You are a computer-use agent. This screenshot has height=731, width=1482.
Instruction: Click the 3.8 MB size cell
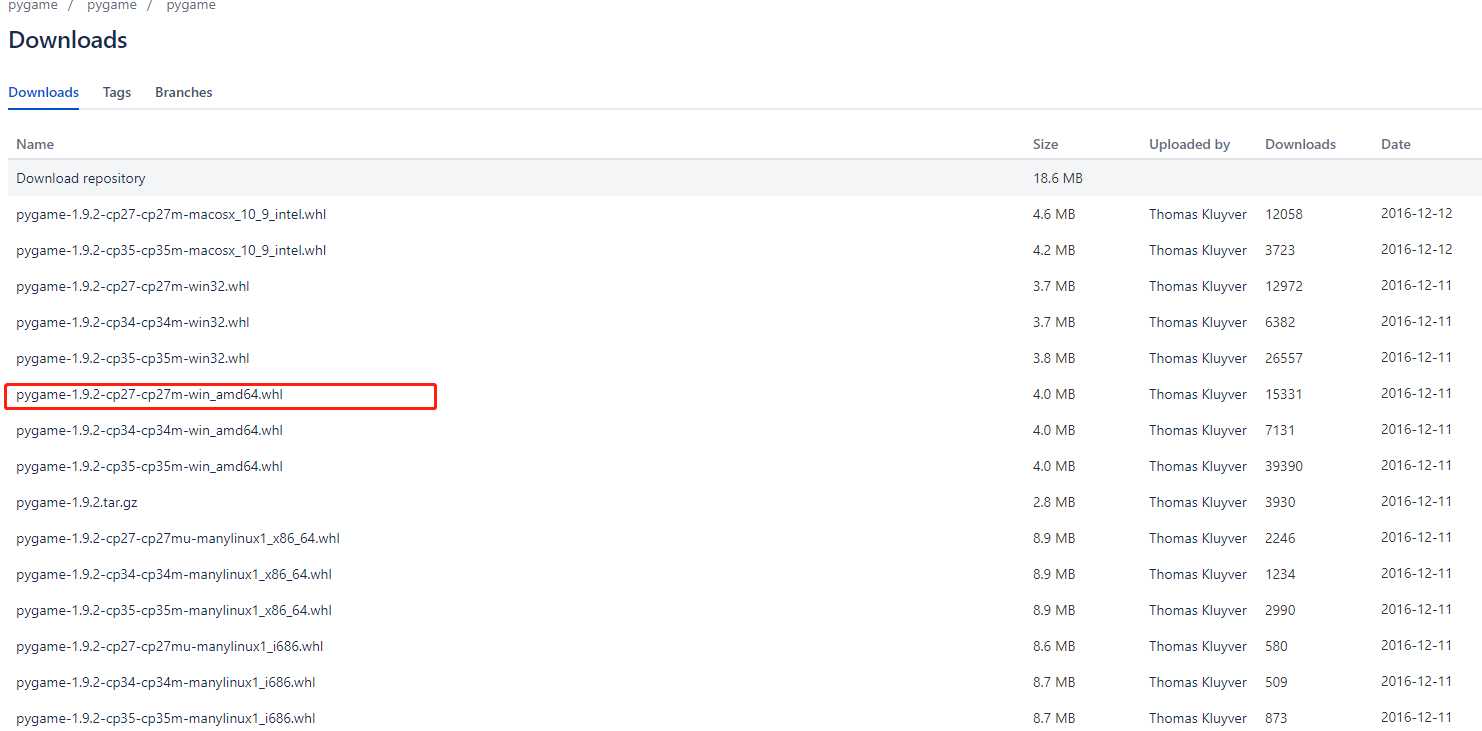coord(1054,358)
